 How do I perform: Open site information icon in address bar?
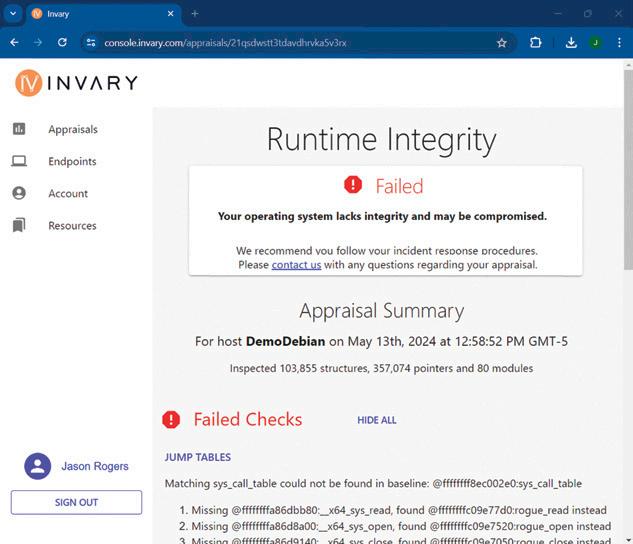point(91,43)
